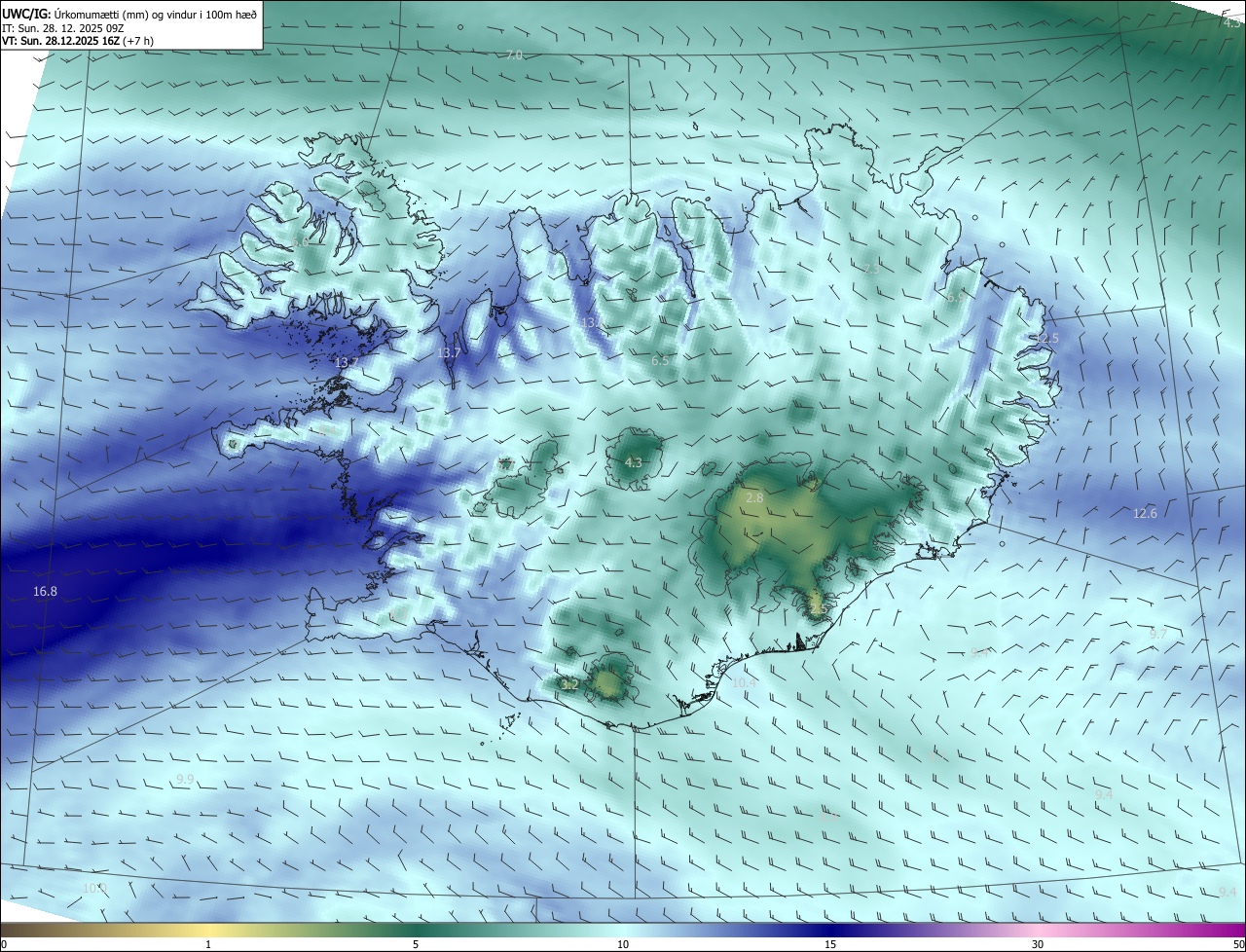Click the 6.5 value in northern Iceland
The width and height of the screenshot is (1246, 952).
660,360
